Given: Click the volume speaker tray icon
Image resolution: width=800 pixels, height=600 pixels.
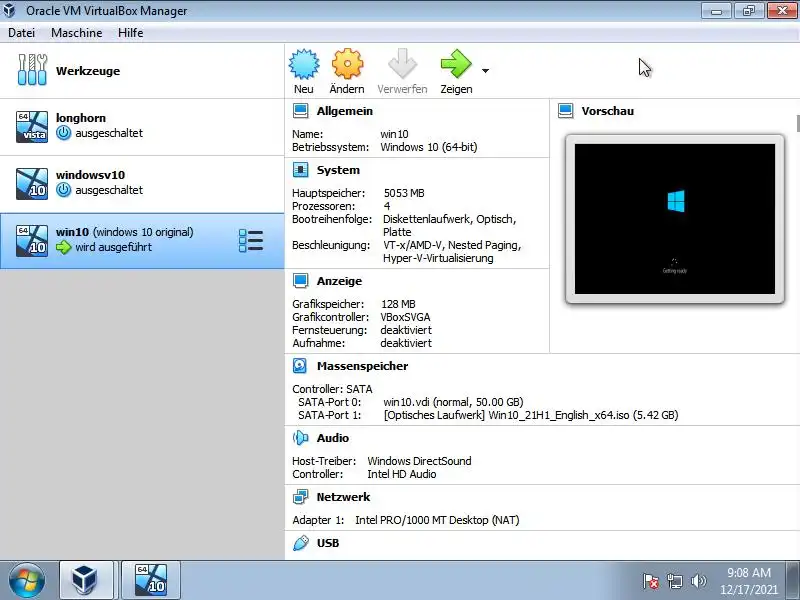Looking at the screenshot, I should pos(698,581).
